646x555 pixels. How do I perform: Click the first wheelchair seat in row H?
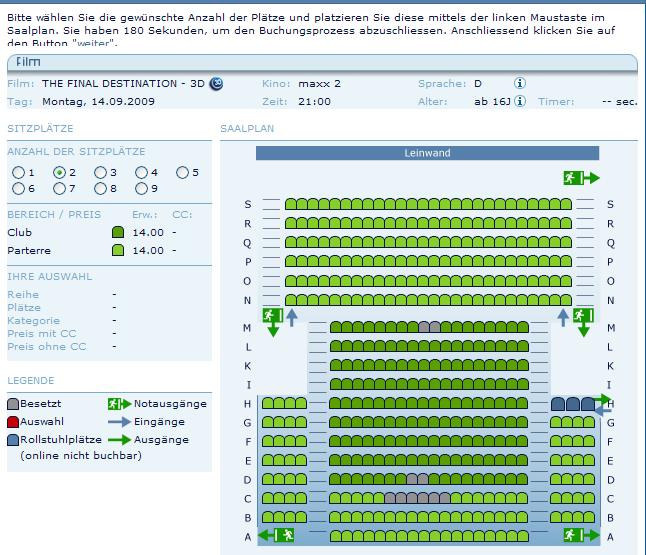pos(558,404)
